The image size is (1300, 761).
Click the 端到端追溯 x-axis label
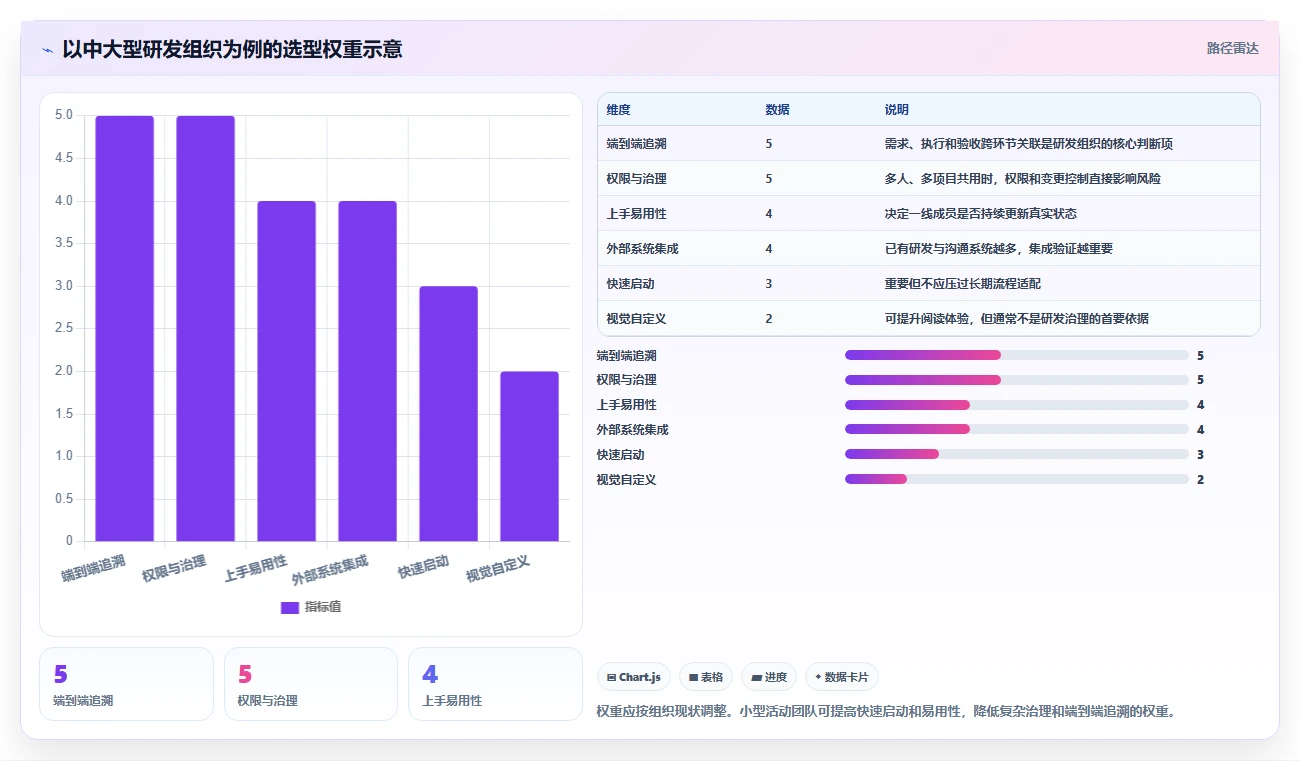[94, 568]
